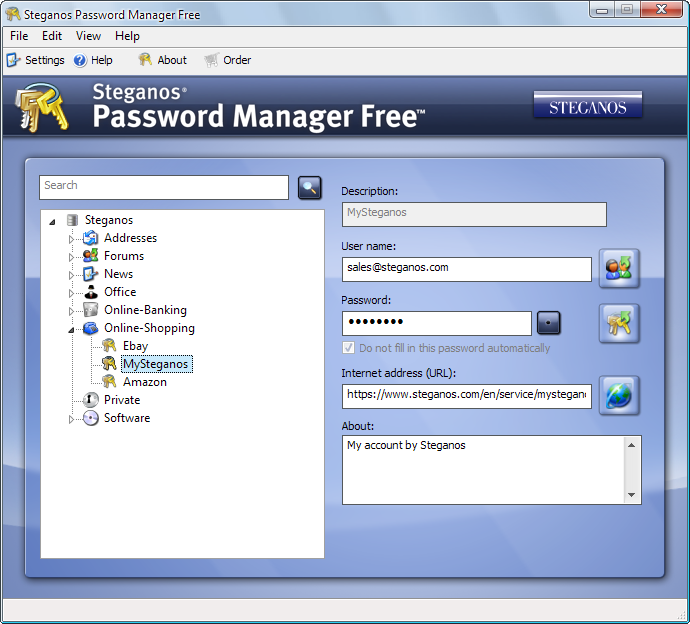Image resolution: width=690 pixels, height=624 pixels.
Task: Select the Amazon entry
Action: point(145,382)
